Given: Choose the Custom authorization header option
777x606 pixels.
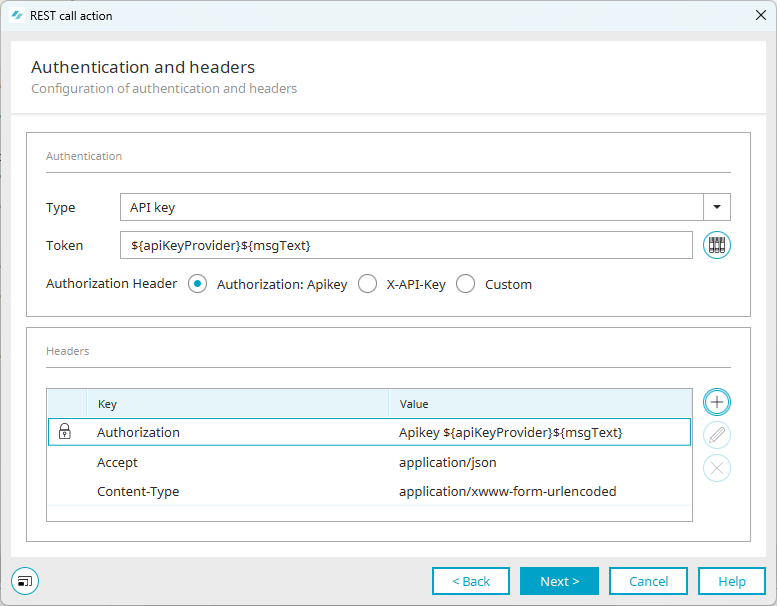Looking at the screenshot, I should (466, 284).
